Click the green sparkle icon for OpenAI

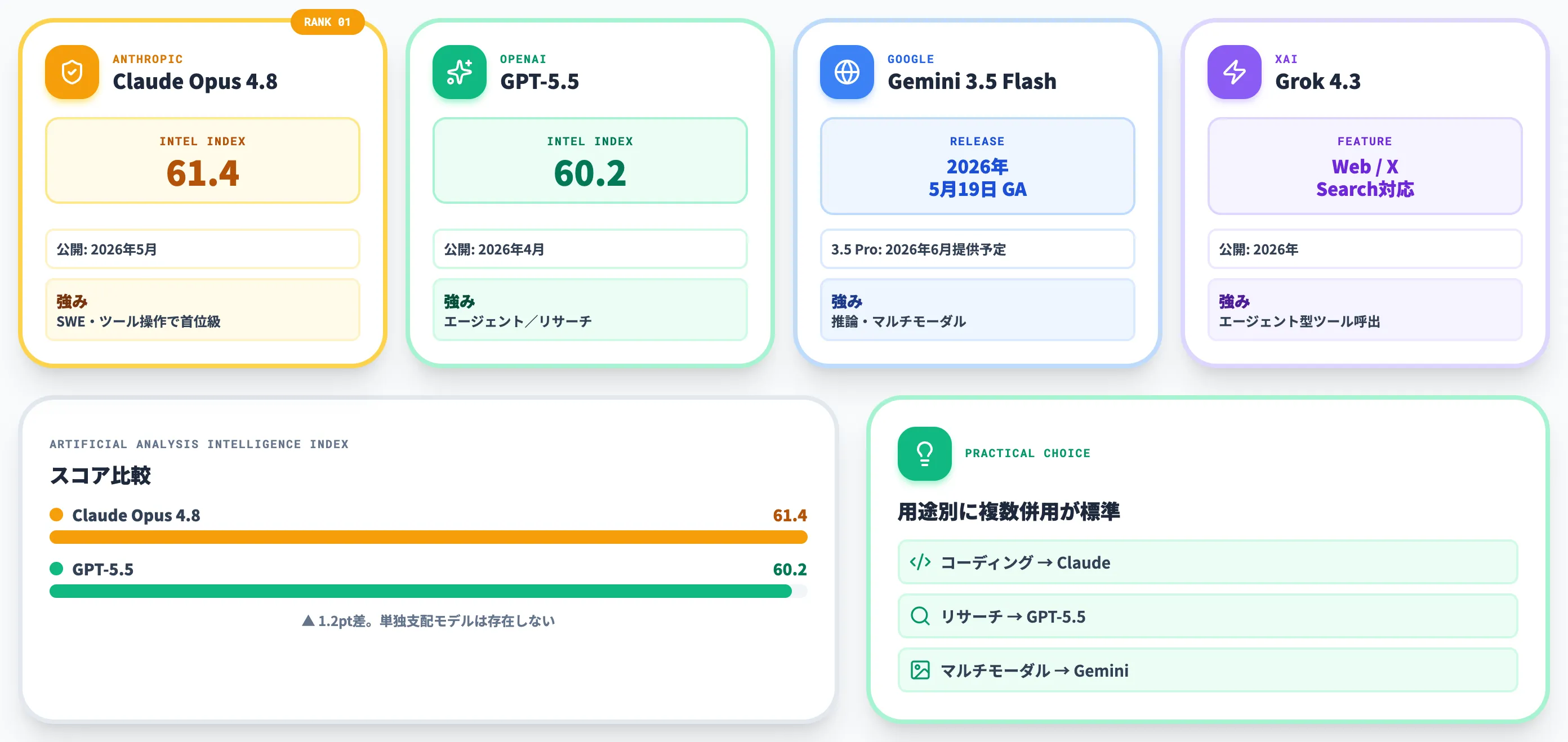[460, 71]
